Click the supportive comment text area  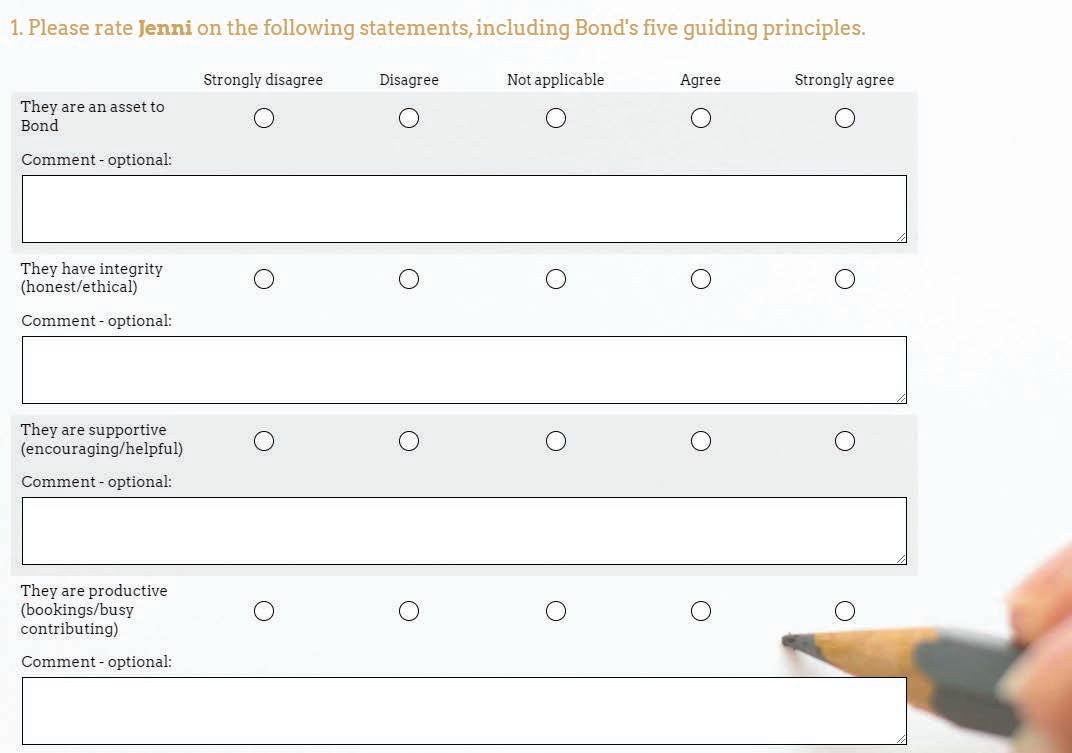[464, 531]
